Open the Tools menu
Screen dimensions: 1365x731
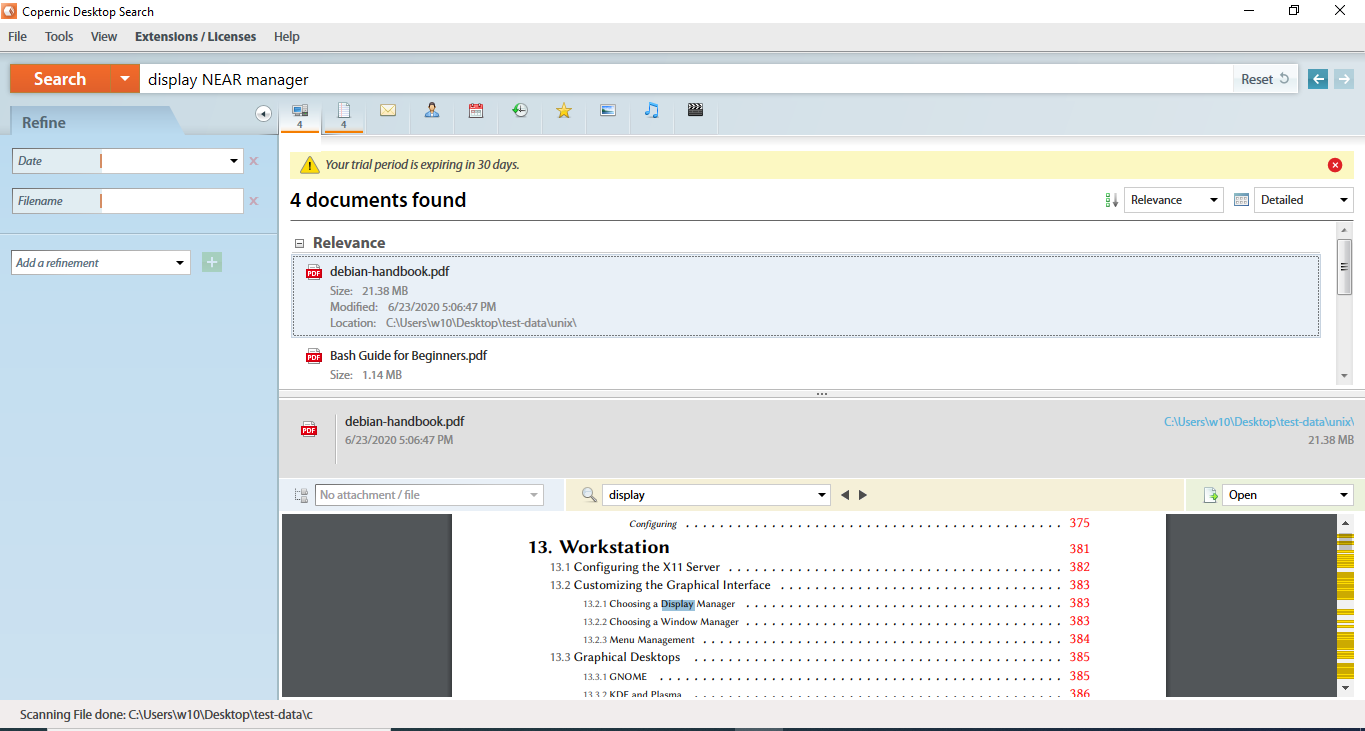59,37
